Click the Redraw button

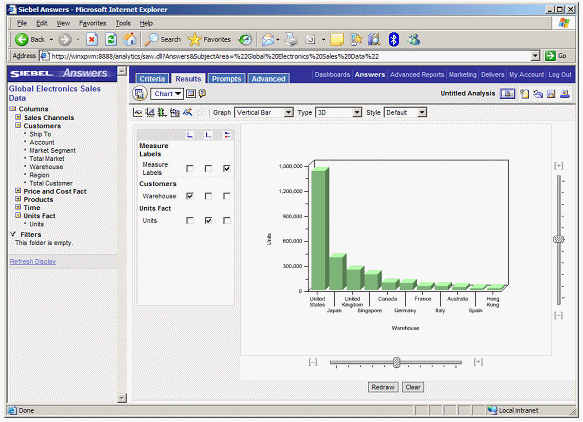383,387
